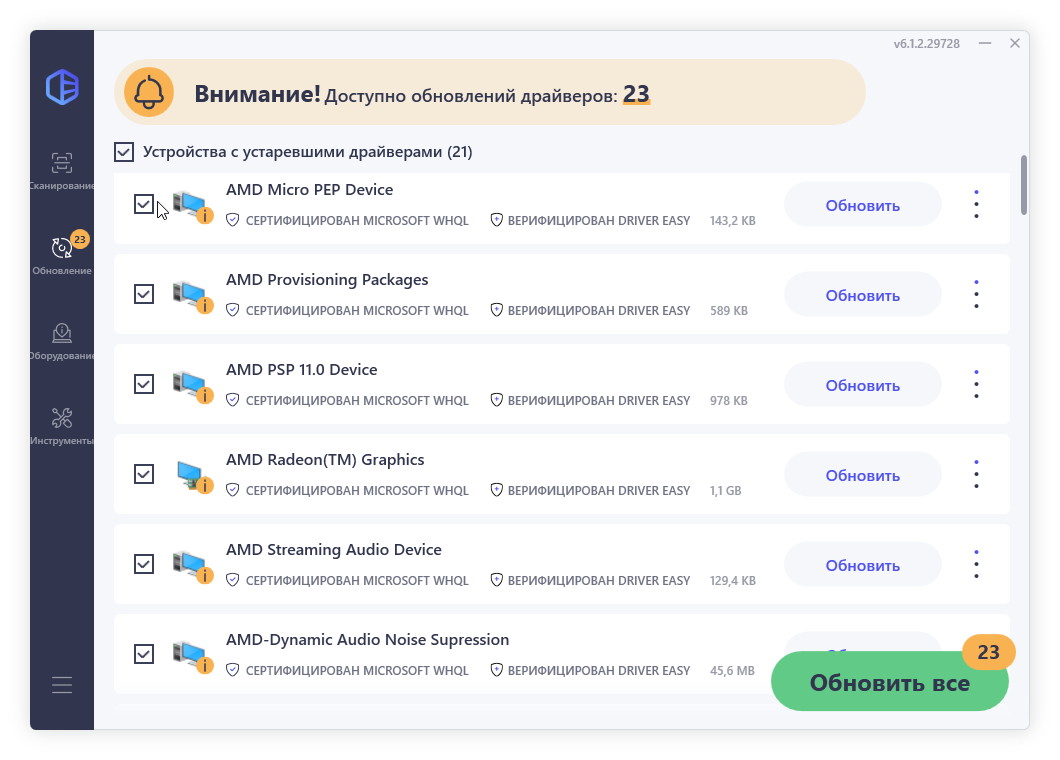Click WHQL shield icon for AMD Provisioning Packages
The width and height of the screenshot is (1060, 760).
[233, 310]
